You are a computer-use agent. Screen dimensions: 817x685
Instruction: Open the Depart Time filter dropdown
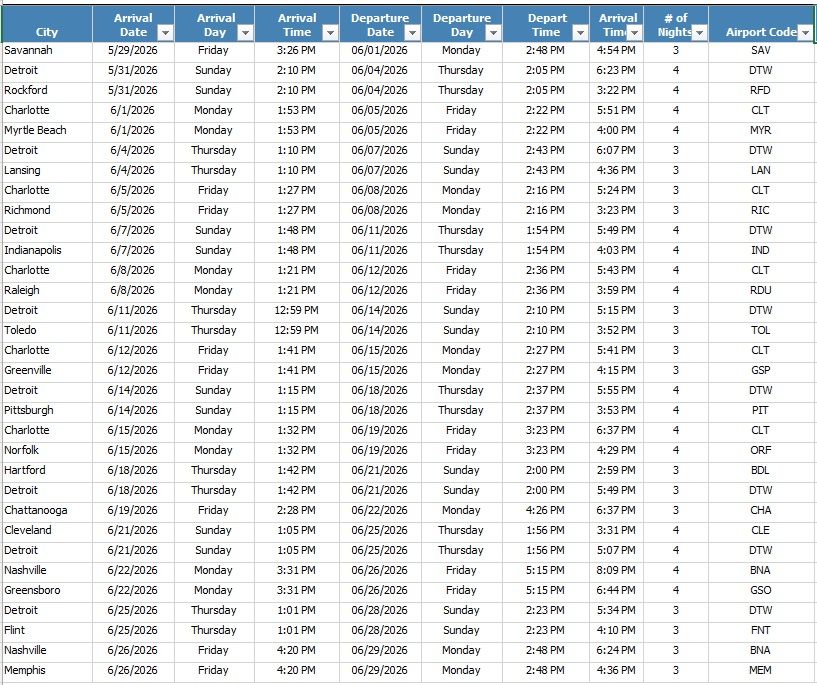tap(580, 33)
